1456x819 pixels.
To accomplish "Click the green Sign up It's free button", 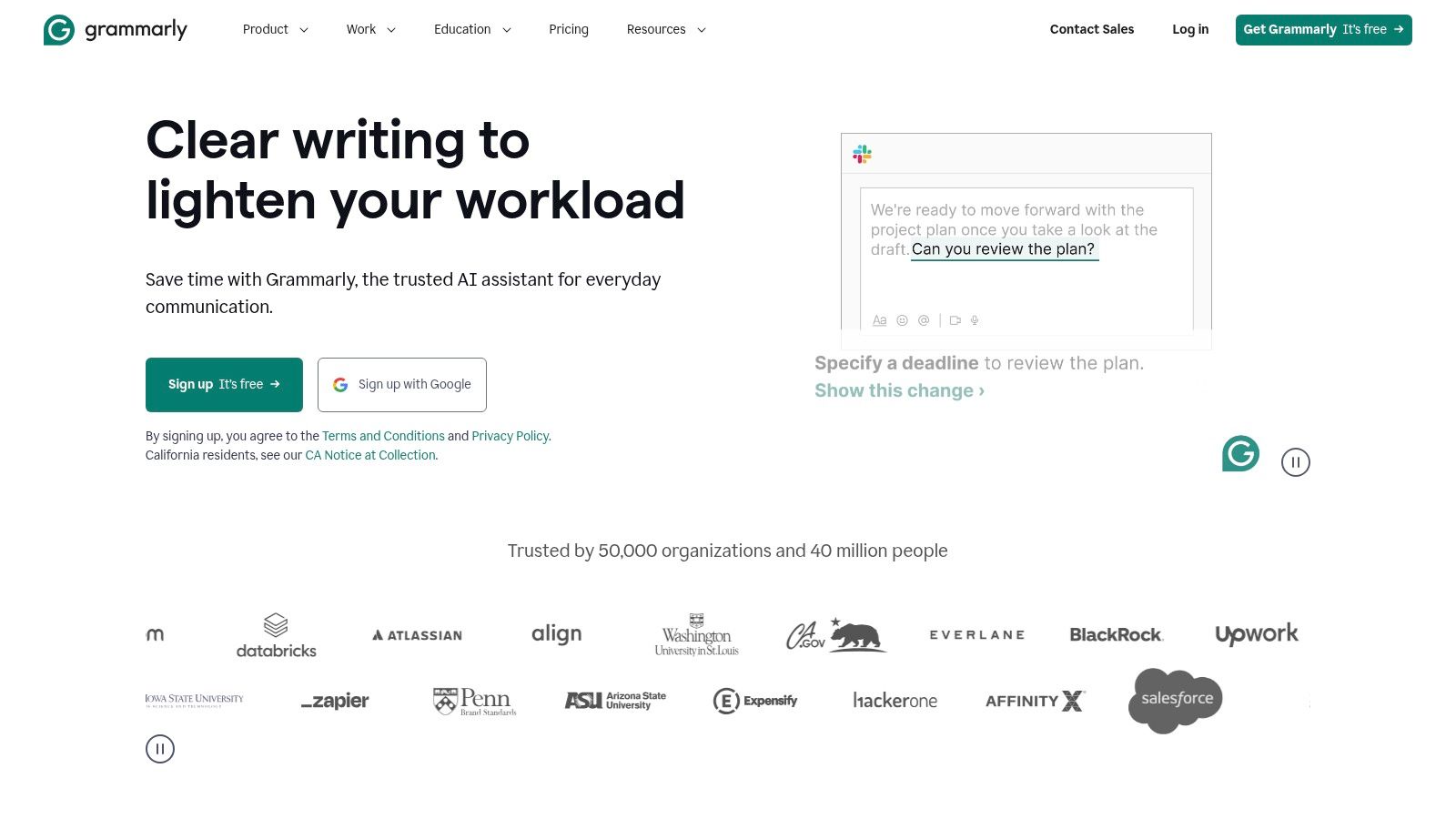I will [224, 384].
